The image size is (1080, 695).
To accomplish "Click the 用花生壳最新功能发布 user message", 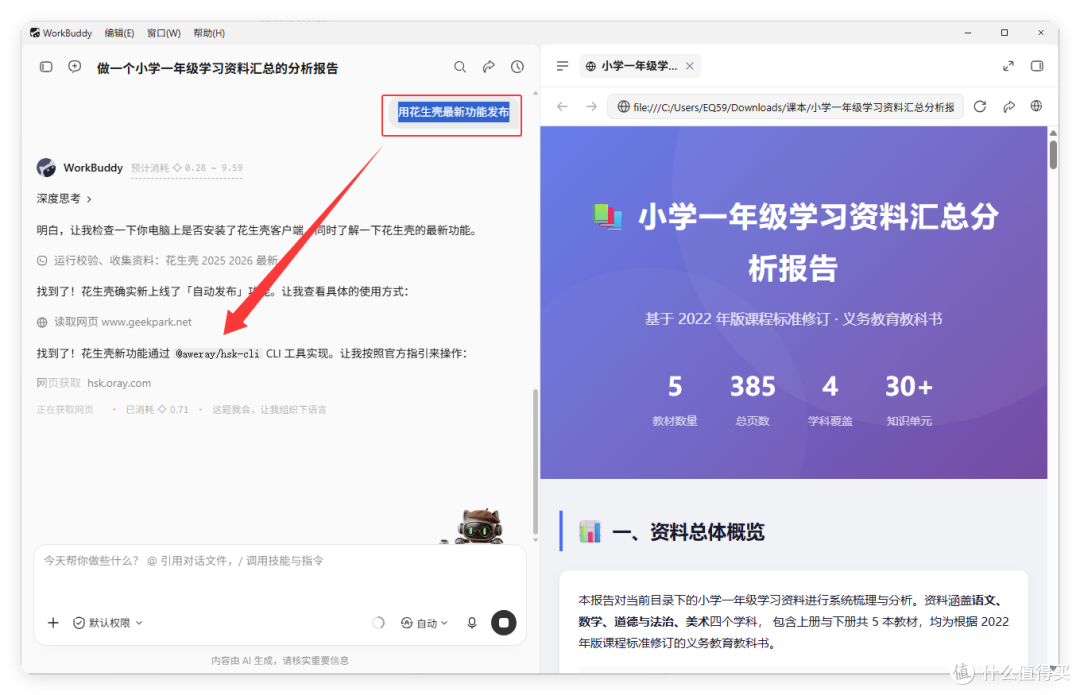I will (453, 112).
